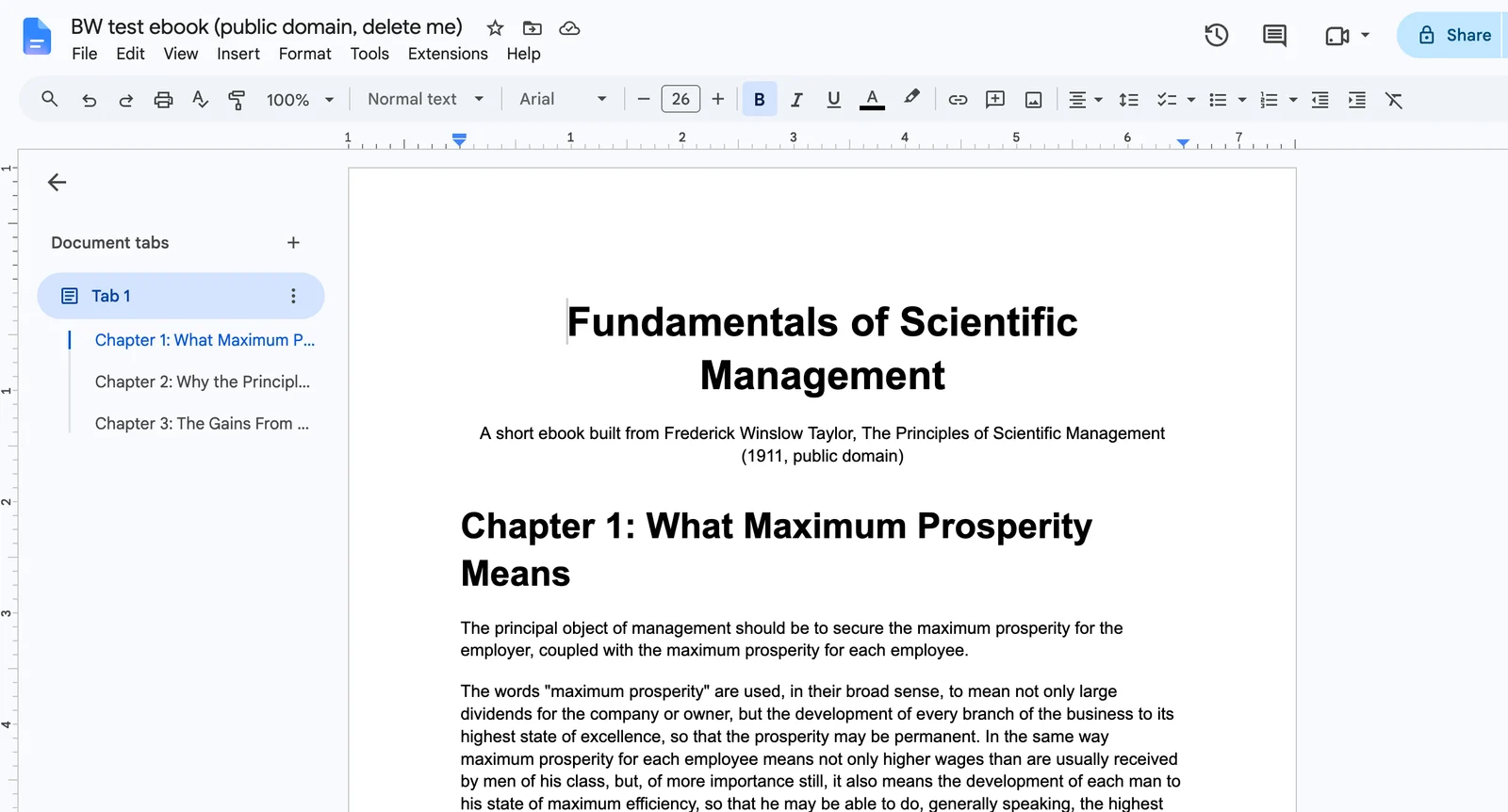Print the document
1508x812 pixels.
point(163,100)
